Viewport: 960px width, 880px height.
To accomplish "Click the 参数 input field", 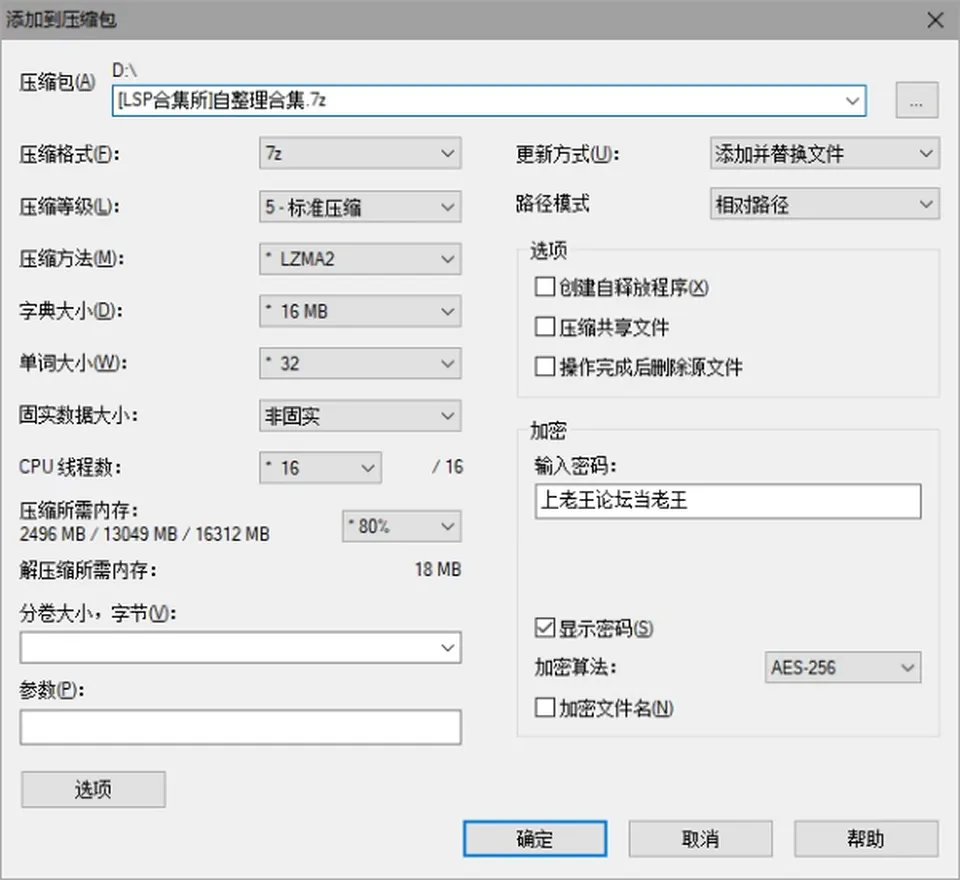I will 241,727.
